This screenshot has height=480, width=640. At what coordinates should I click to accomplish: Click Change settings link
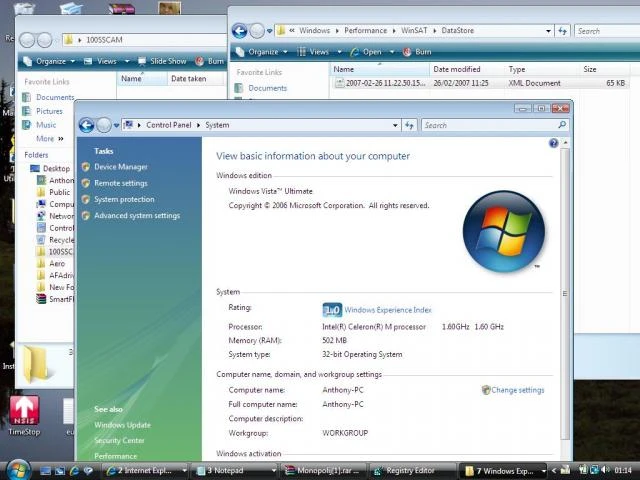pyautogui.click(x=518, y=390)
